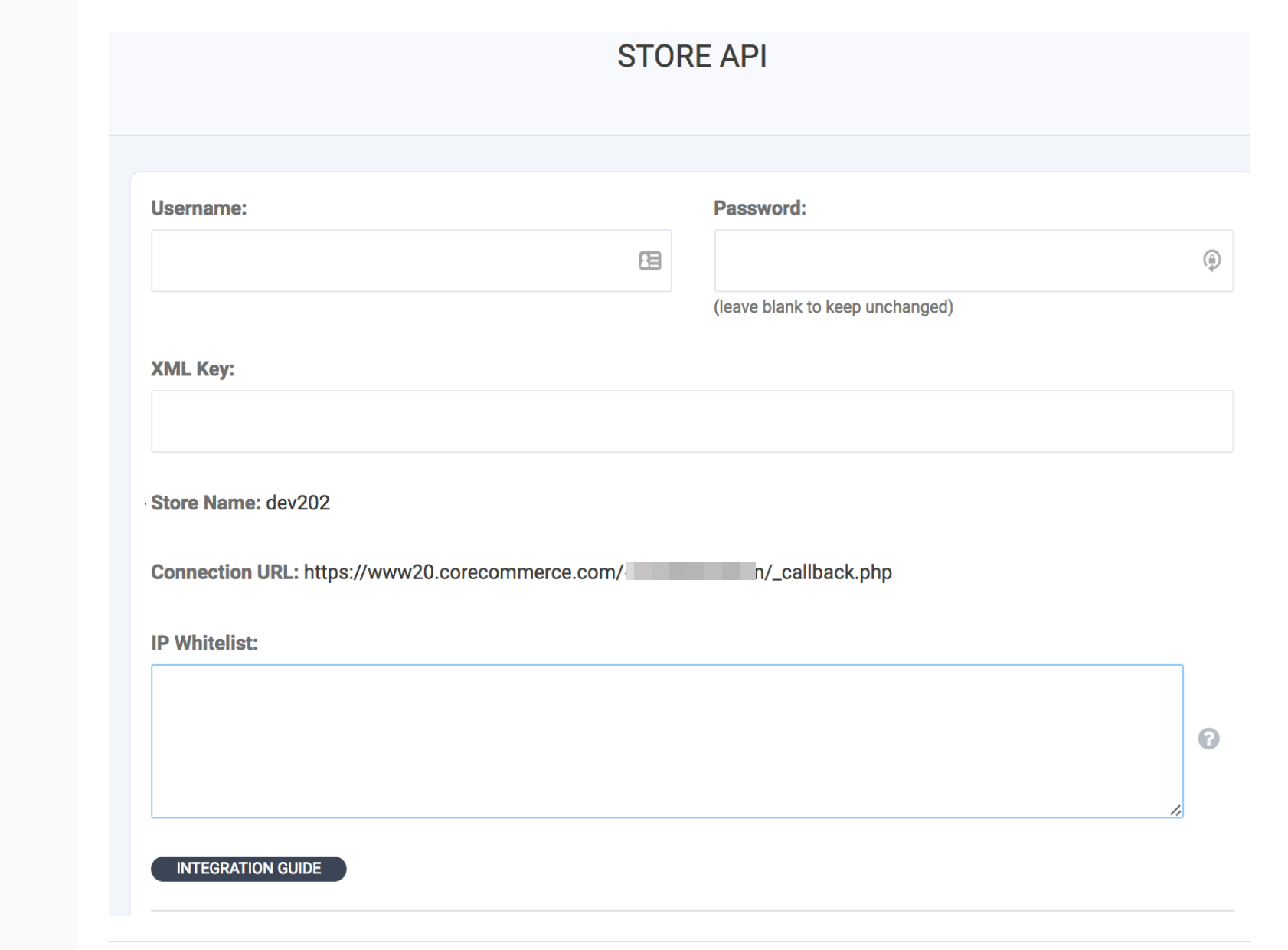Click the IP Whitelist textarea resize handle
Image resolution: width=1288 pixels, height=950 pixels.
(1175, 810)
